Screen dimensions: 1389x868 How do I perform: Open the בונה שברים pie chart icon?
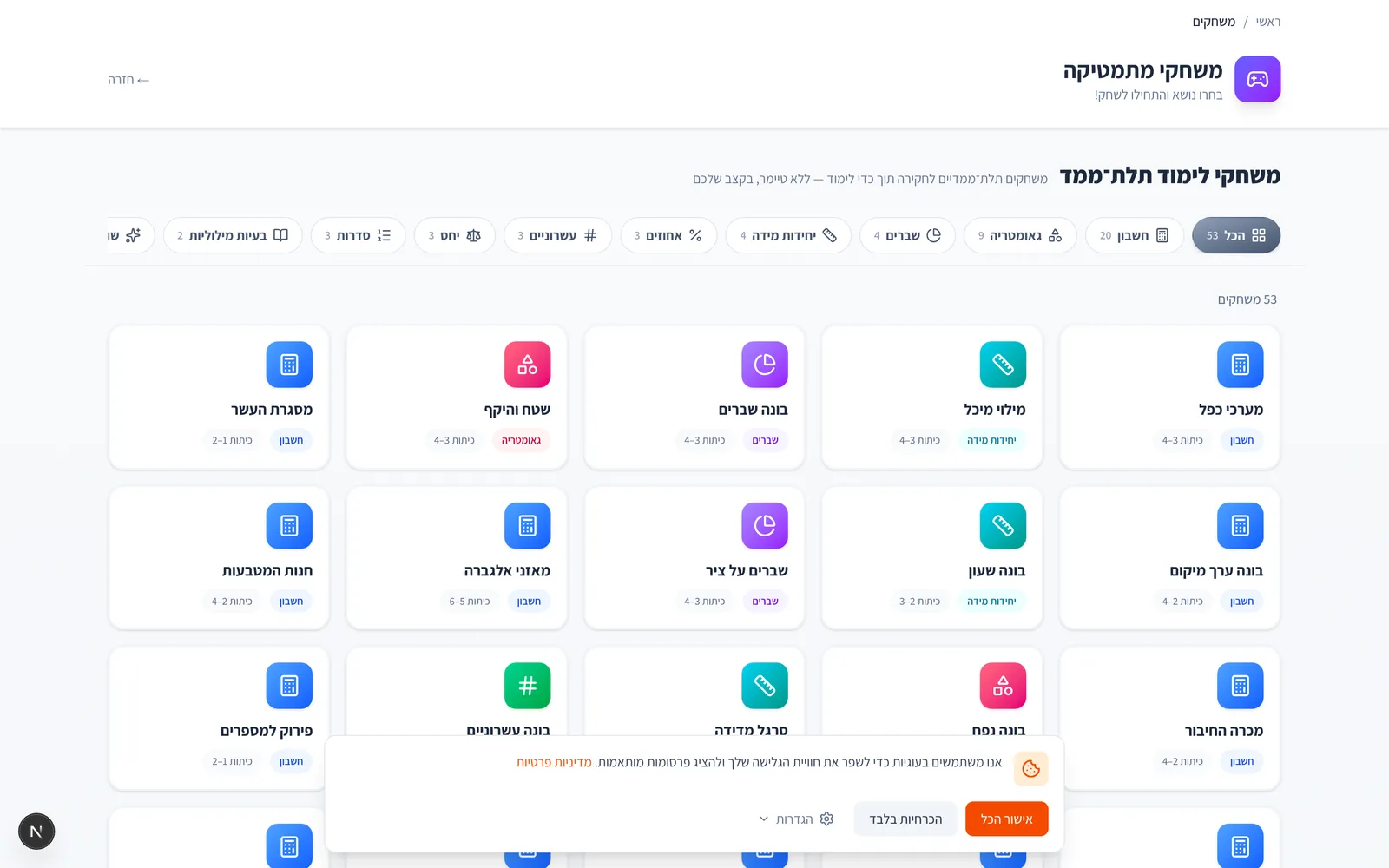click(x=765, y=365)
